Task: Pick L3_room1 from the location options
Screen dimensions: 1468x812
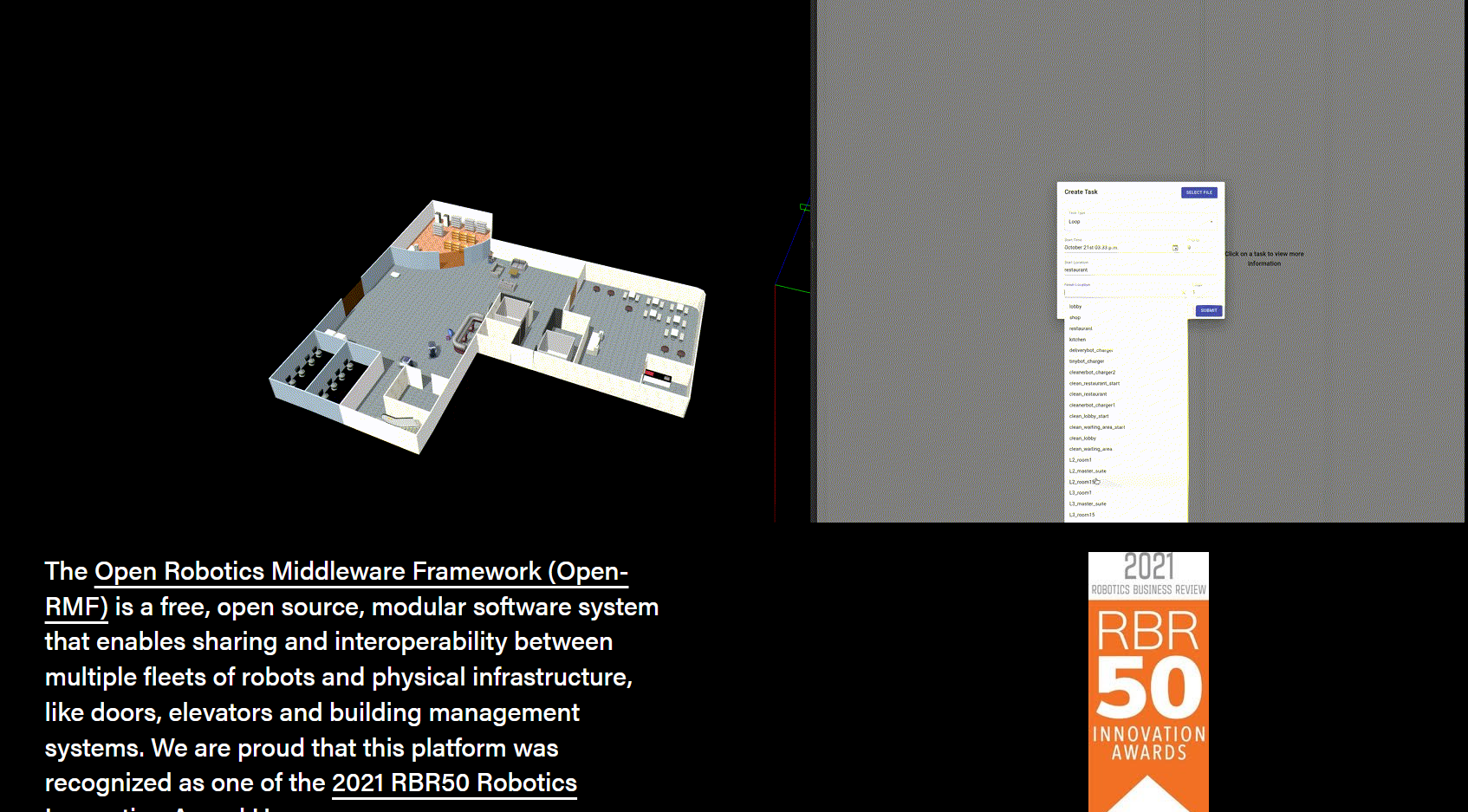Action: (1126, 493)
